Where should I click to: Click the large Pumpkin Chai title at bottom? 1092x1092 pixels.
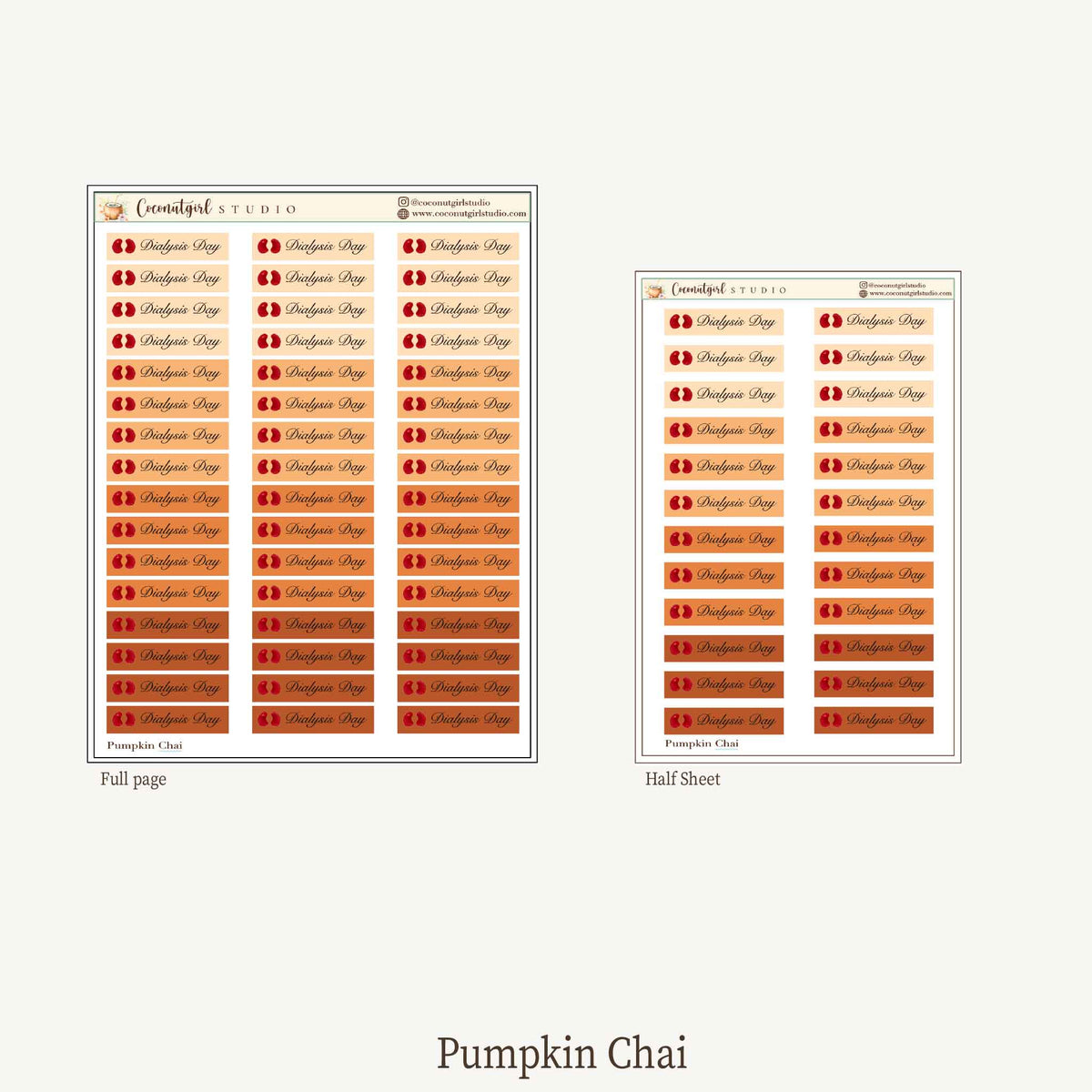click(561, 1054)
